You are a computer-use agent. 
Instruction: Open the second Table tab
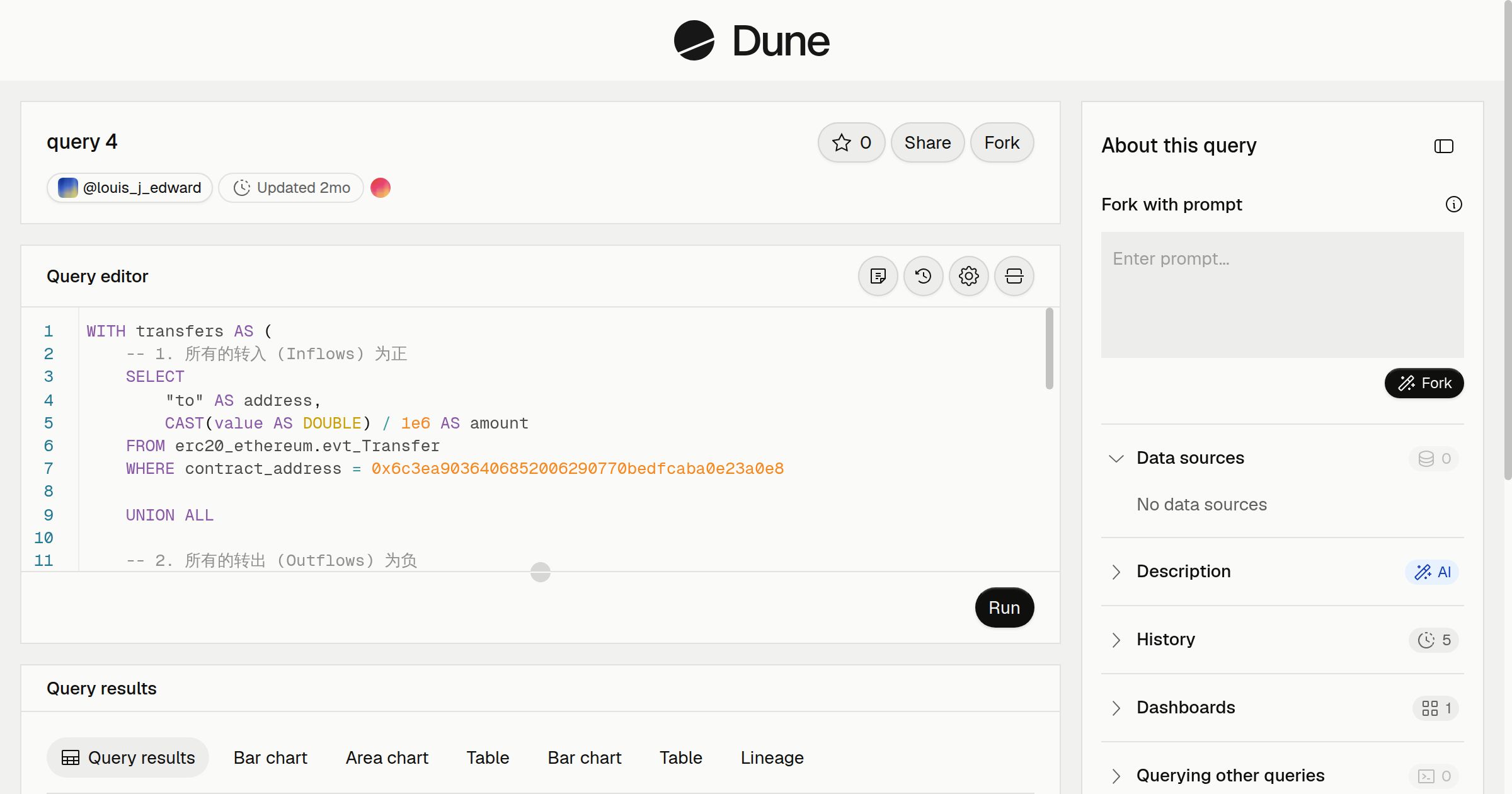681,757
